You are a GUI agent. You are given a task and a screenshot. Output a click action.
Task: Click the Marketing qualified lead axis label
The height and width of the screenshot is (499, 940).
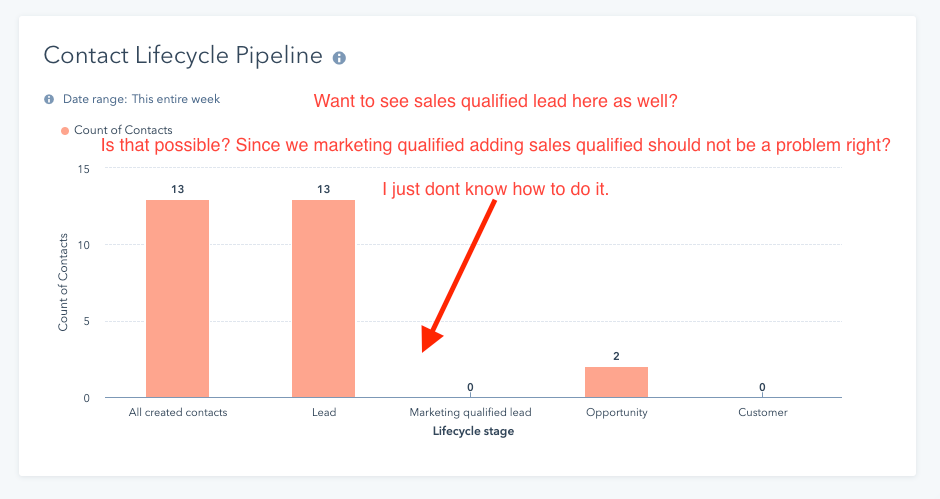pos(470,413)
